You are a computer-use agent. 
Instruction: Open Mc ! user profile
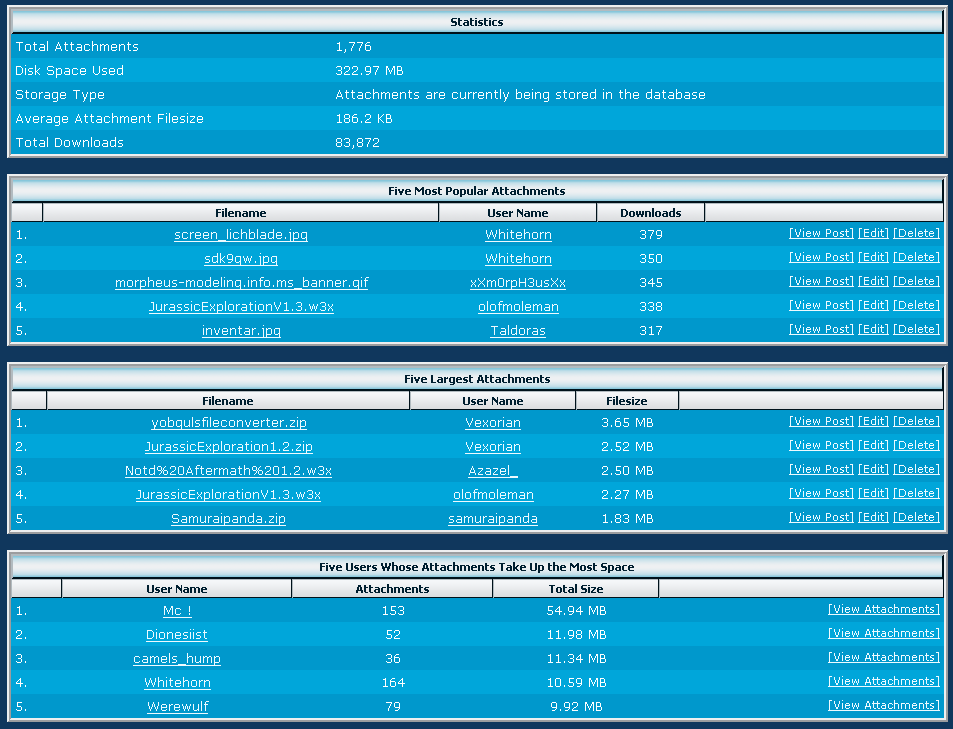coord(177,610)
